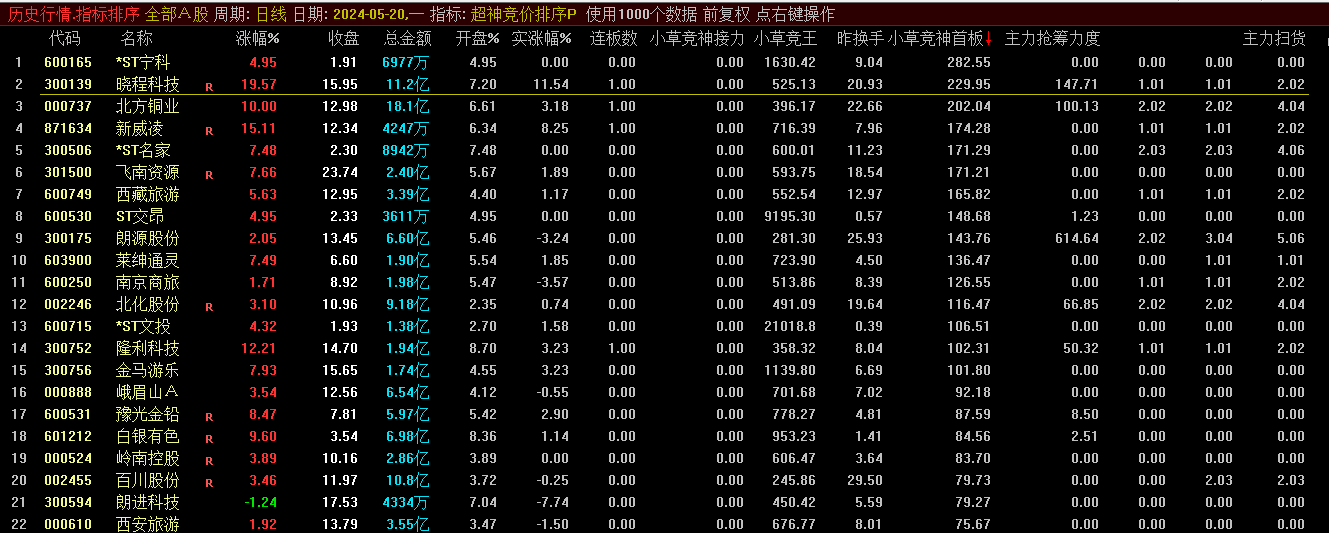The width and height of the screenshot is (1329, 533).
Task: Click the R marker beside 豫光金铅
Action: coord(209,416)
